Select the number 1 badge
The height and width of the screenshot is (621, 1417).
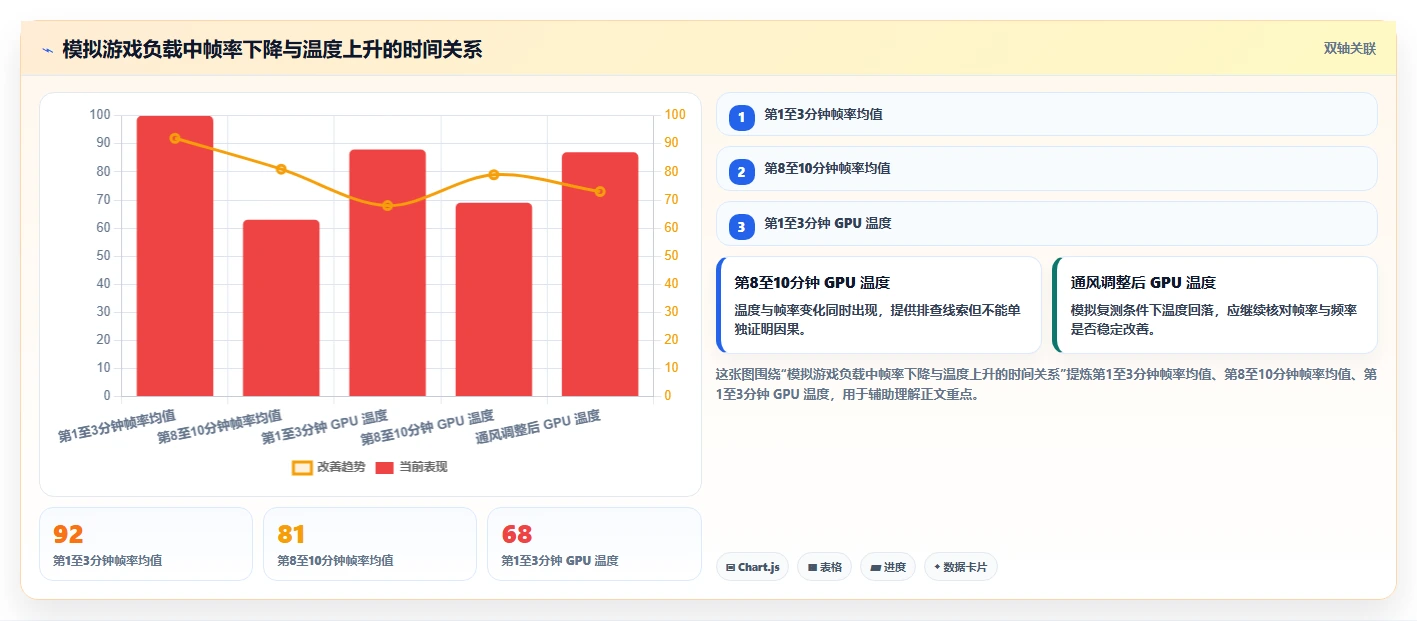tap(741, 118)
